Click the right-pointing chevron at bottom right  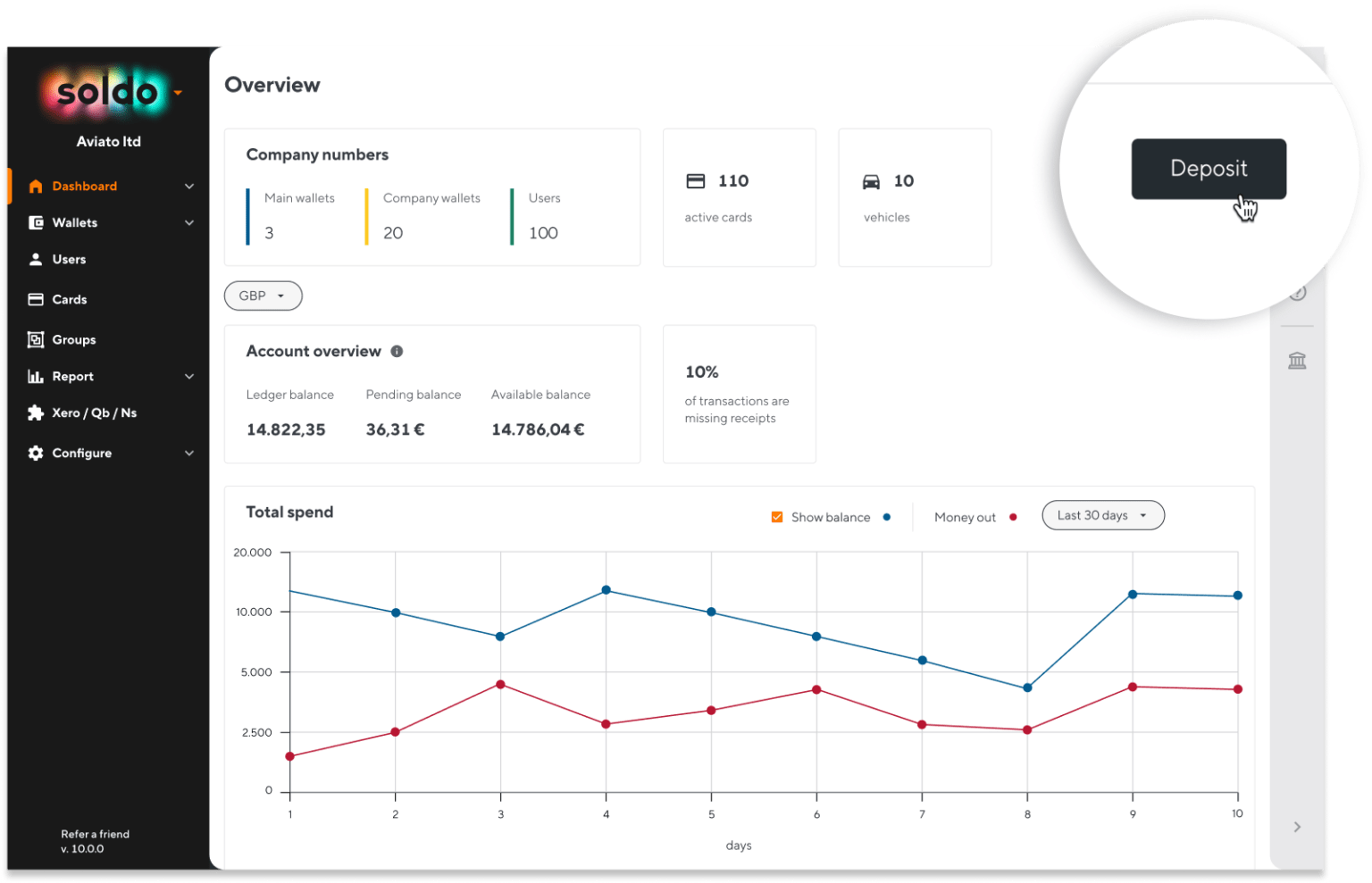(x=1297, y=827)
